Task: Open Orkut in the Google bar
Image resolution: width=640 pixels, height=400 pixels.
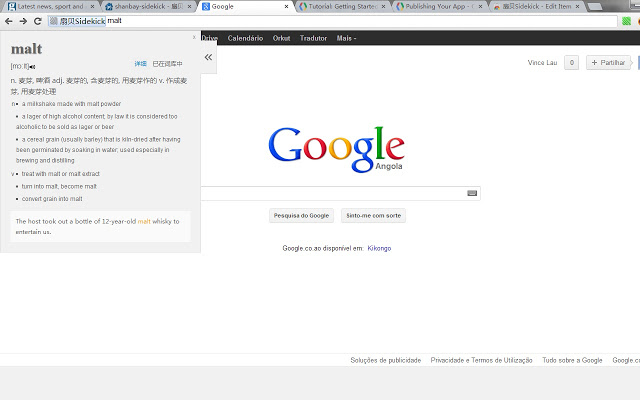Action: tap(281, 38)
